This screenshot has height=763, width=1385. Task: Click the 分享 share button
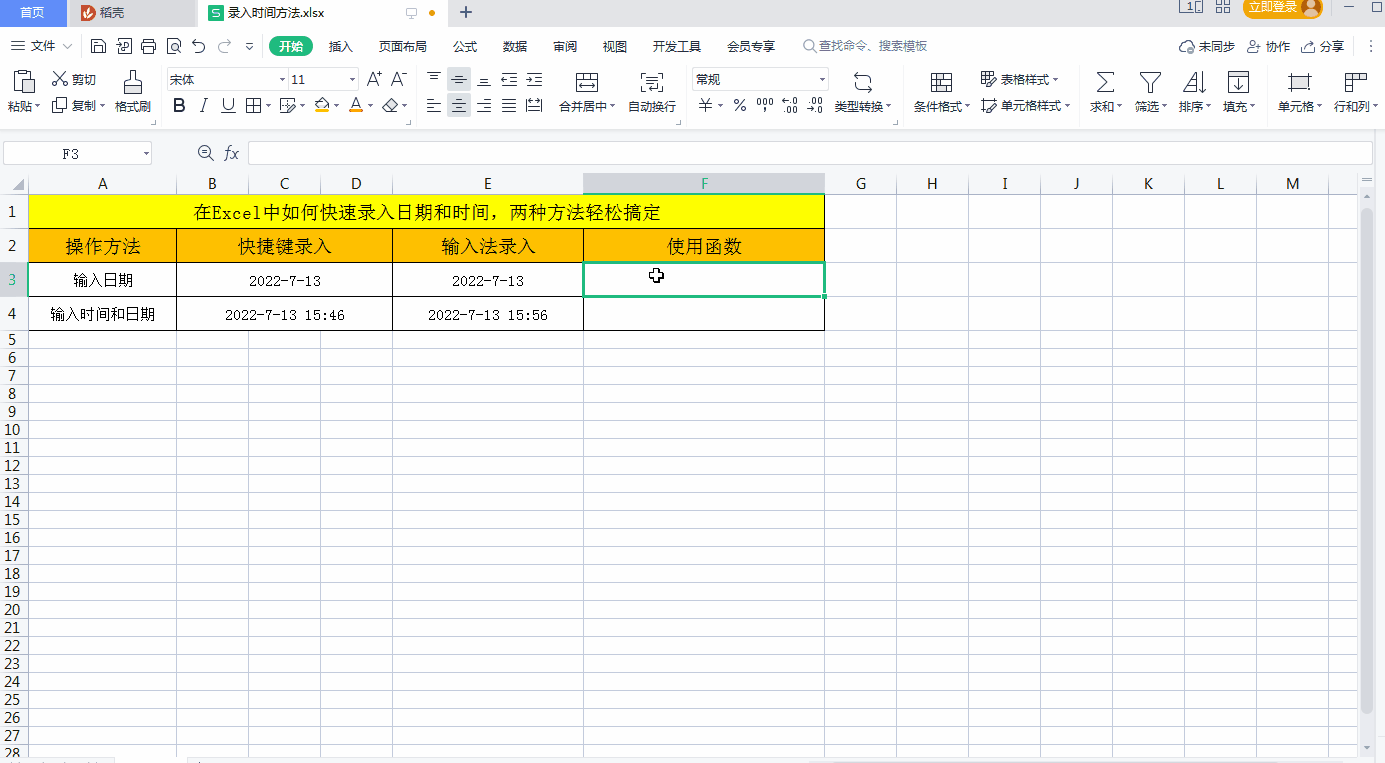click(x=1321, y=46)
